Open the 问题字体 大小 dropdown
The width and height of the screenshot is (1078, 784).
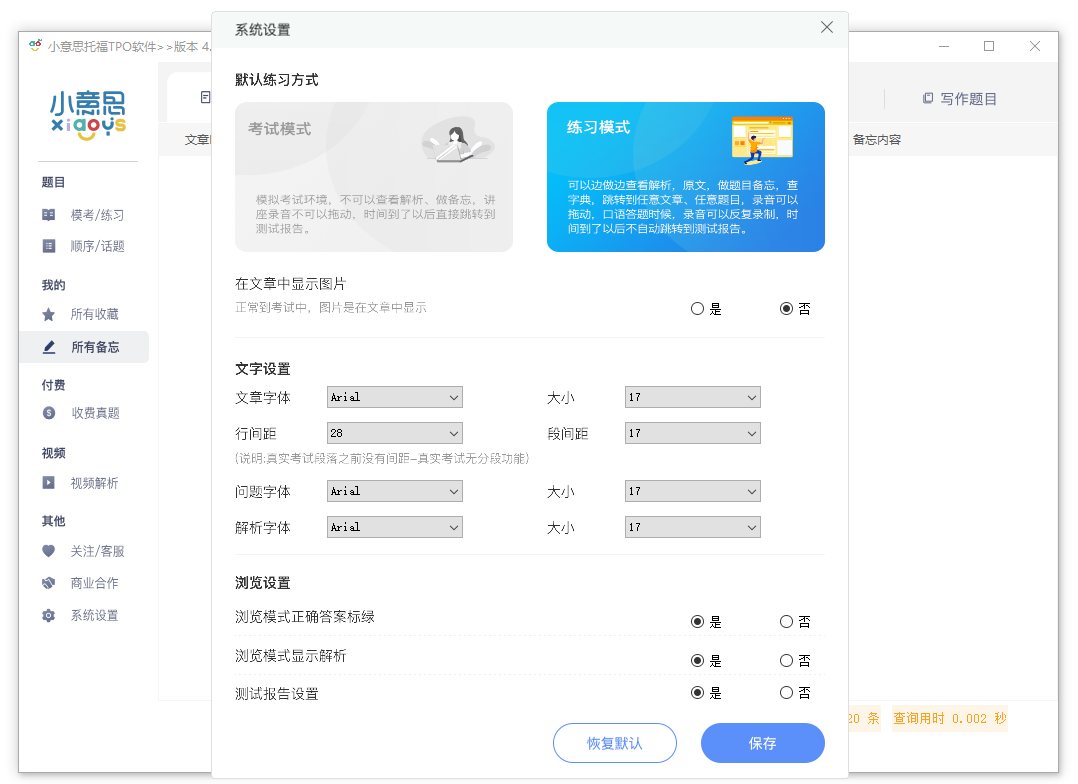click(x=692, y=491)
